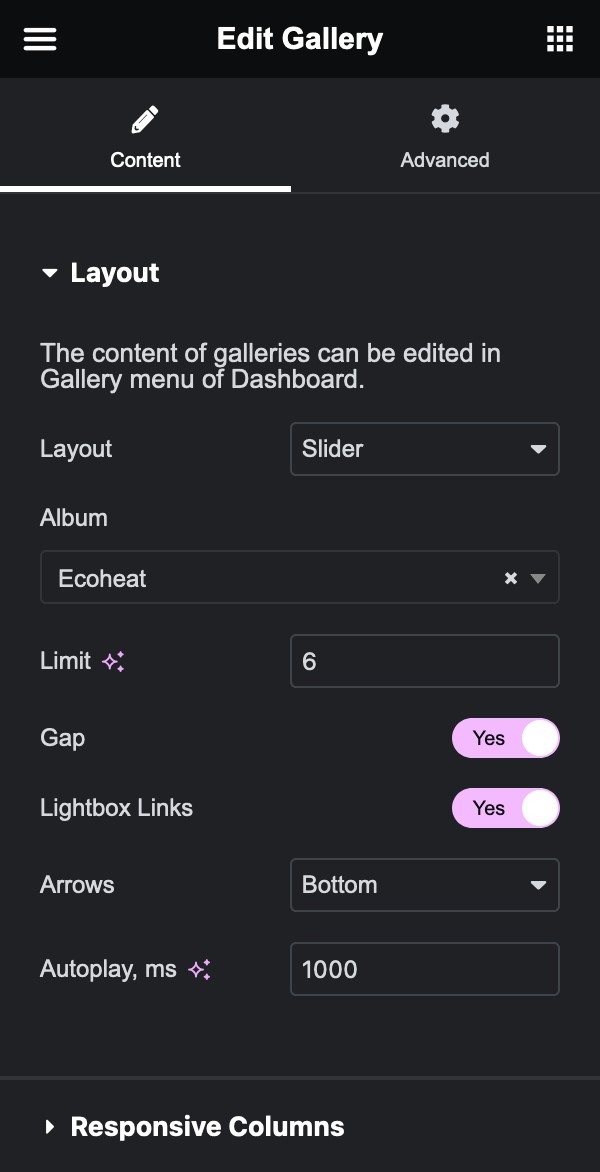The height and width of the screenshot is (1172, 600).
Task: Open the Layout Slider dropdown
Action: click(x=424, y=448)
